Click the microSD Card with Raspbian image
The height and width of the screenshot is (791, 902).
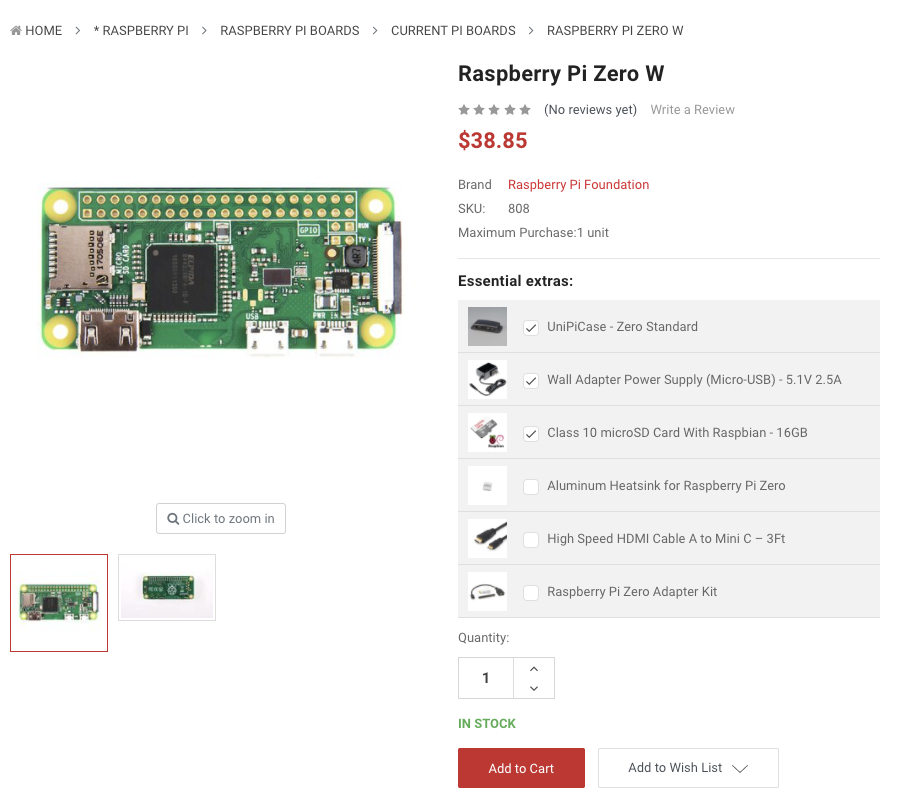pos(487,432)
